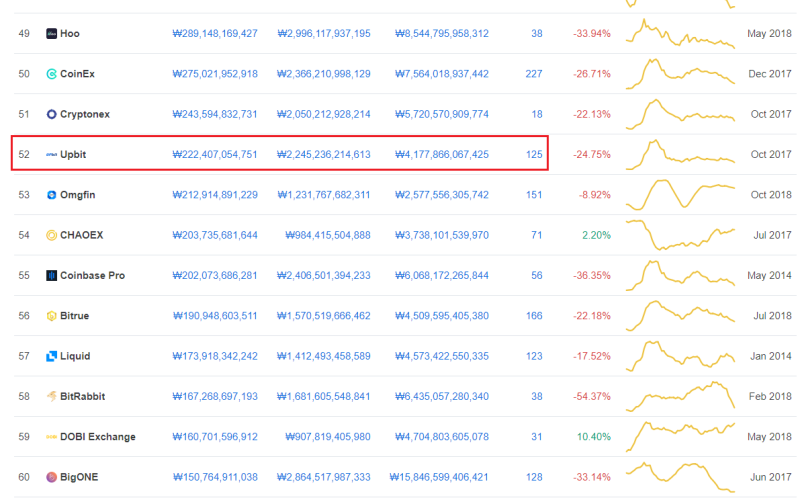The image size is (800, 498).
Task: Click BigONE volume ₩15,846,599,406,421
Action: point(439,477)
